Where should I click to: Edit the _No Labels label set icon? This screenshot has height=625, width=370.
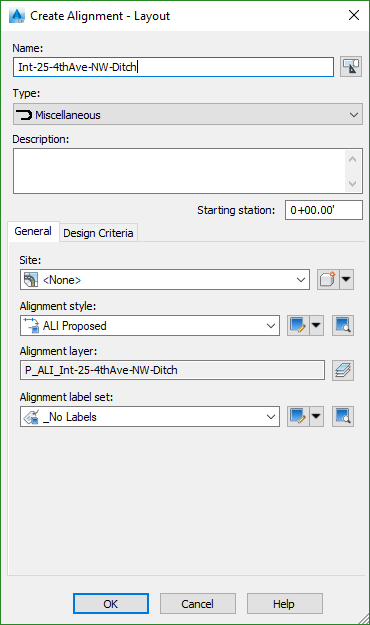pos(298,417)
